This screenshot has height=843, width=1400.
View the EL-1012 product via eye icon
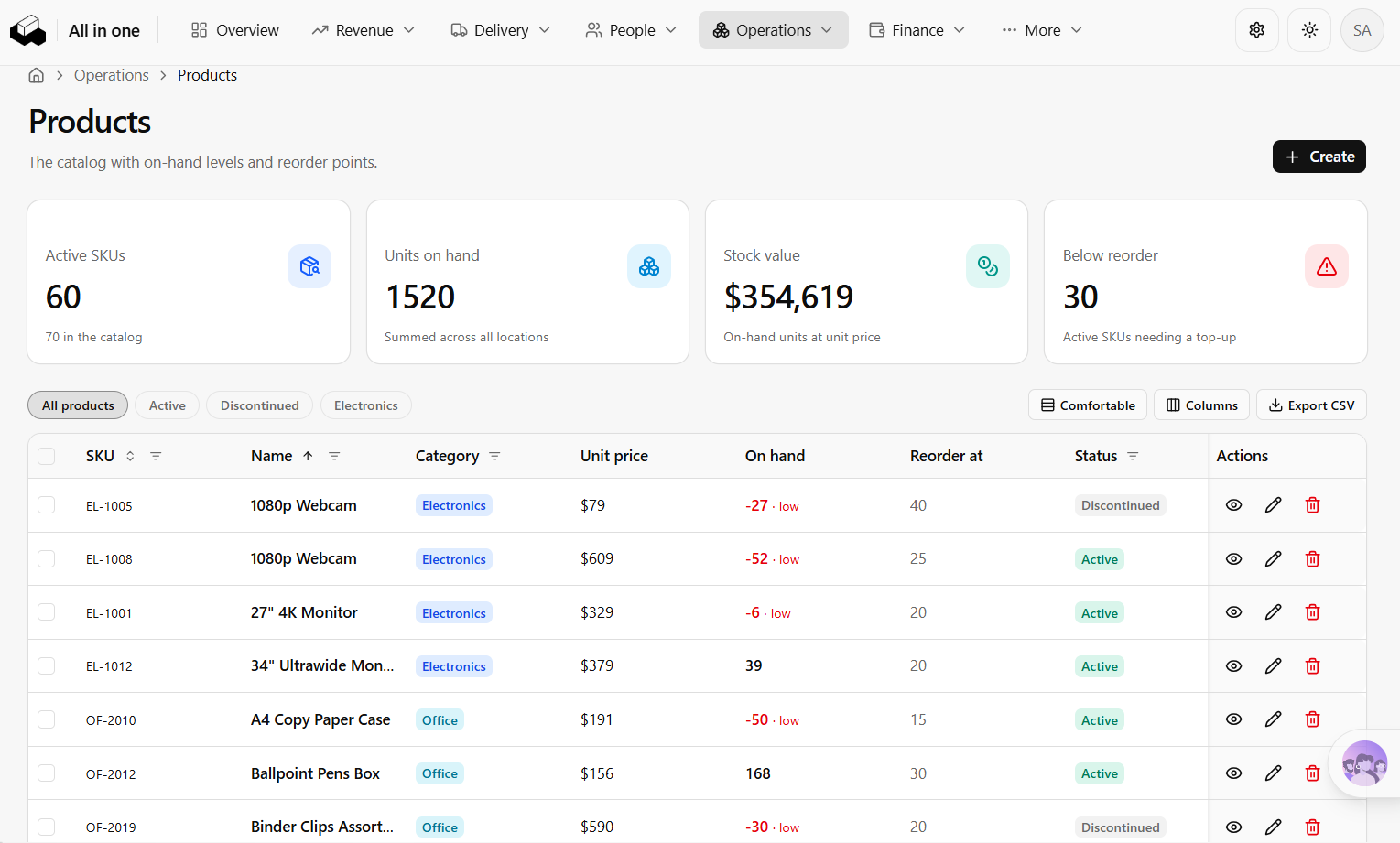(1233, 666)
